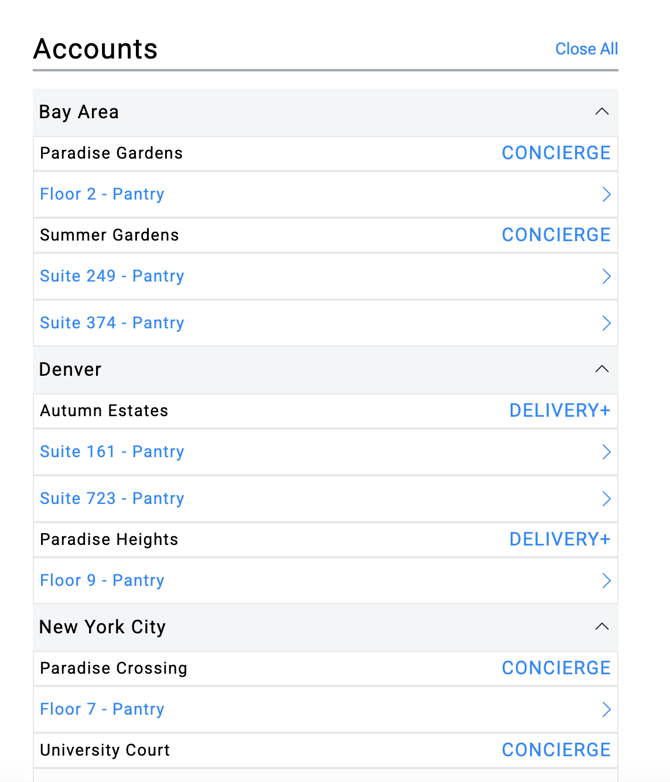670x782 pixels.
Task: Click CONCIERGE for Paradise Crossing
Action: (x=556, y=668)
